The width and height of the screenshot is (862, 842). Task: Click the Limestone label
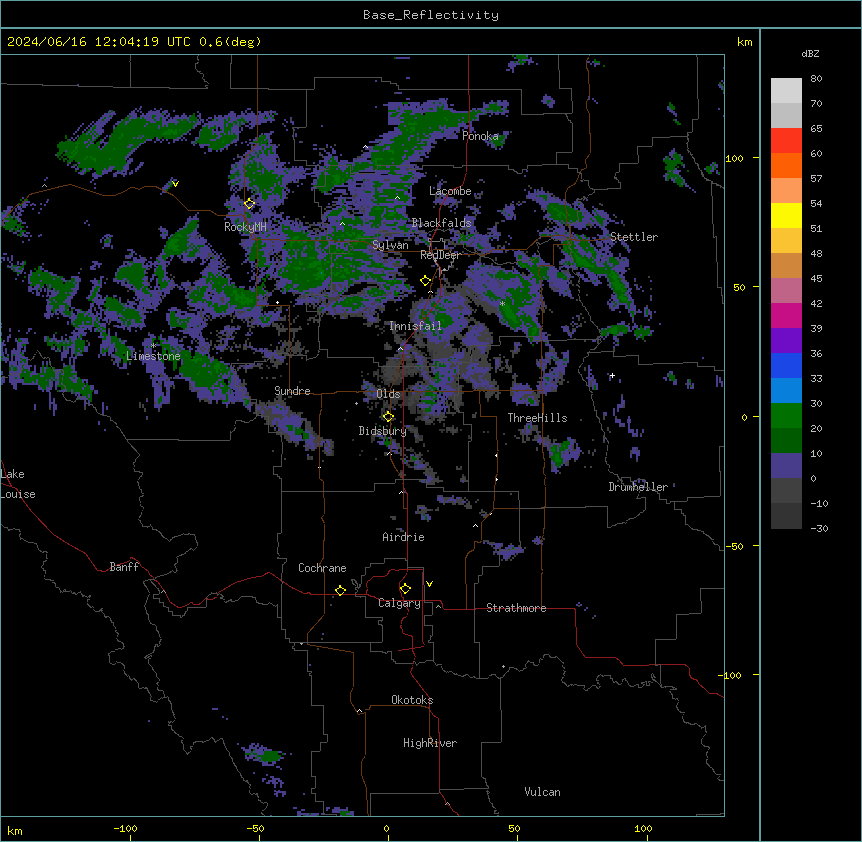(x=153, y=356)
